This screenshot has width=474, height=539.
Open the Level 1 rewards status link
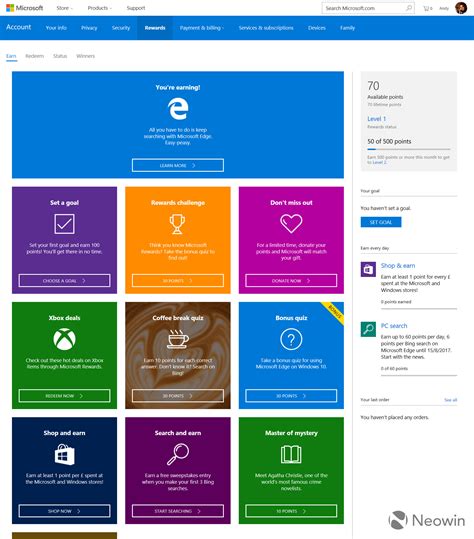click(x=376, y=119)
